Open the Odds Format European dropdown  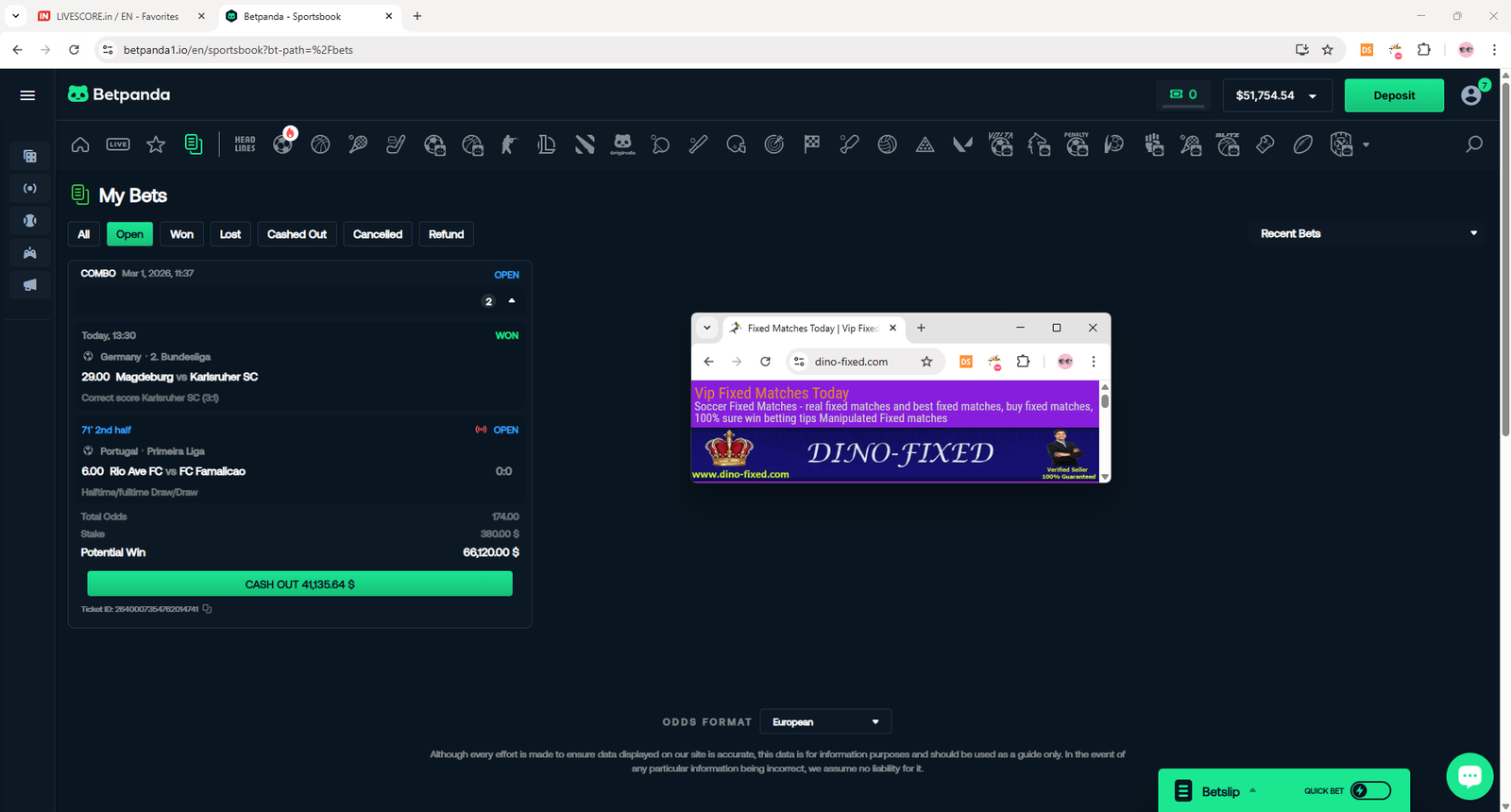825,722
